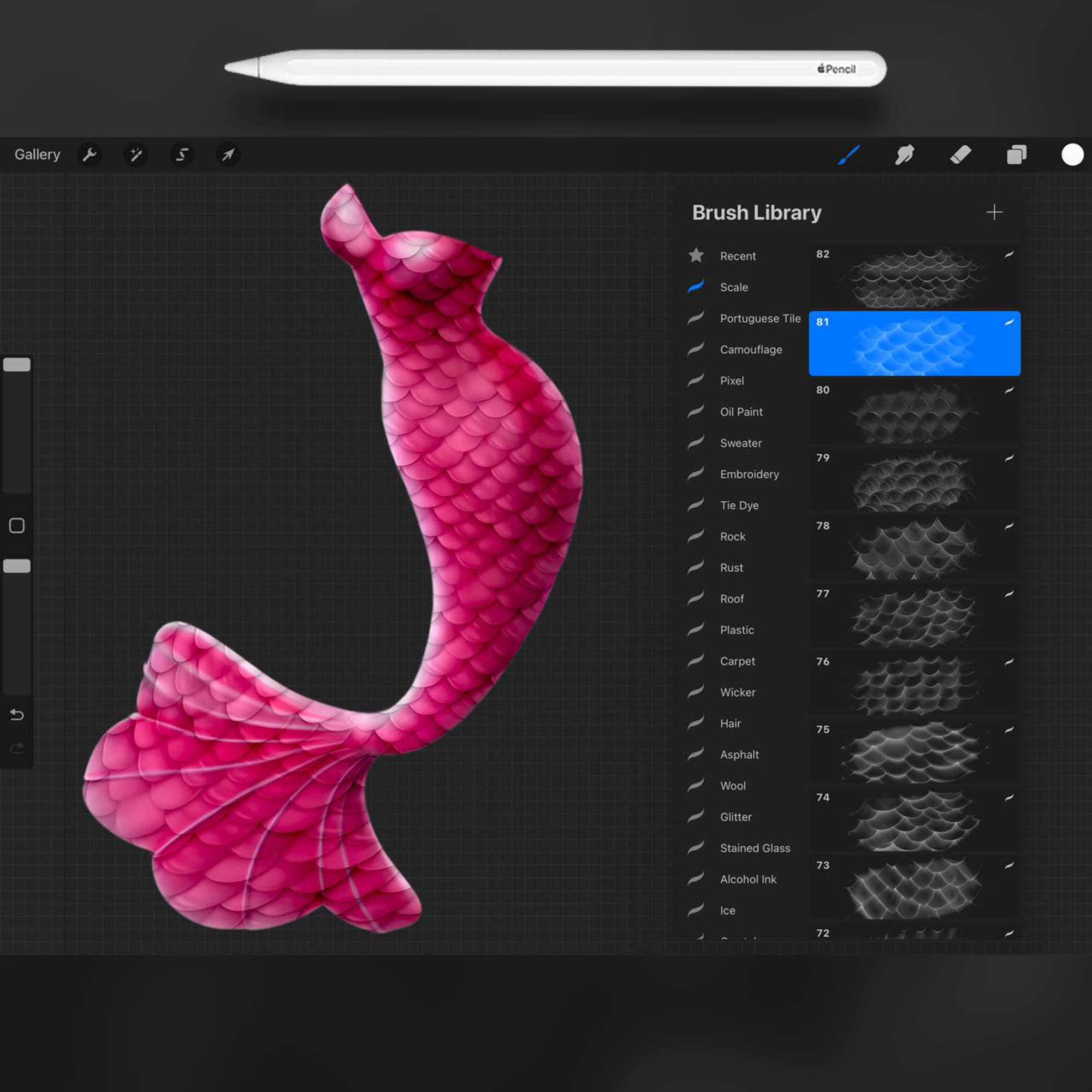The image size is (1092, 1092).
Task: Tap the Paint brush tool icon
Action: click(x=848, y=155)
